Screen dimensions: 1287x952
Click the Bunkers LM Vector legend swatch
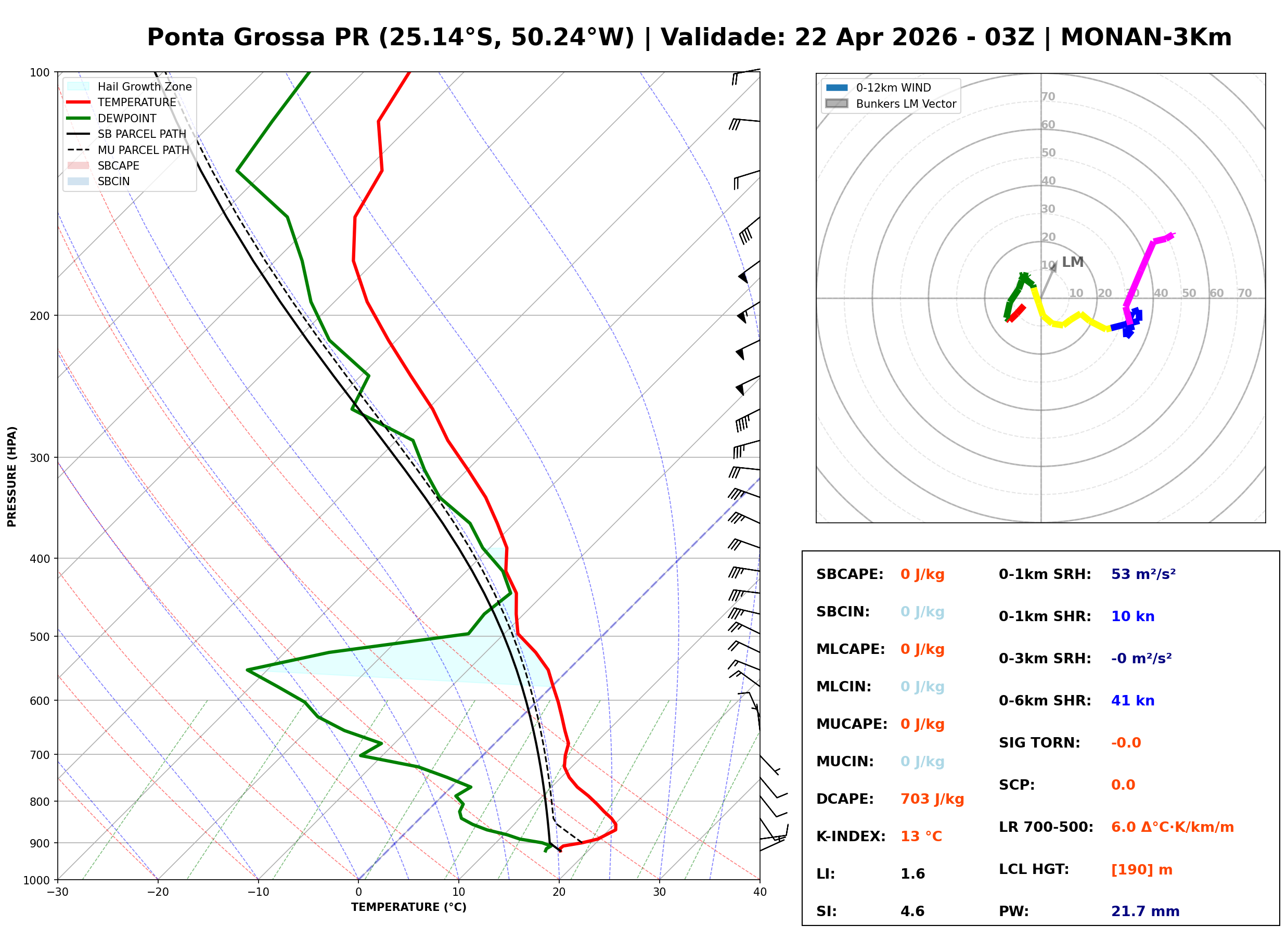pos(837,104)
